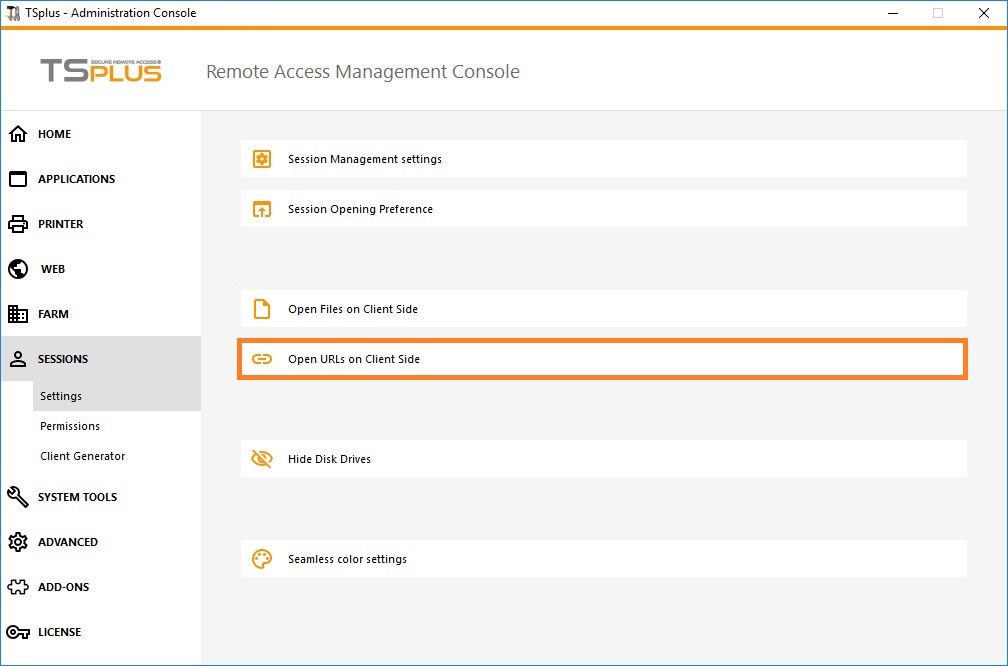Go to Permissions under Sessions
Screen dimensions: 1008x666
point(70,426)
